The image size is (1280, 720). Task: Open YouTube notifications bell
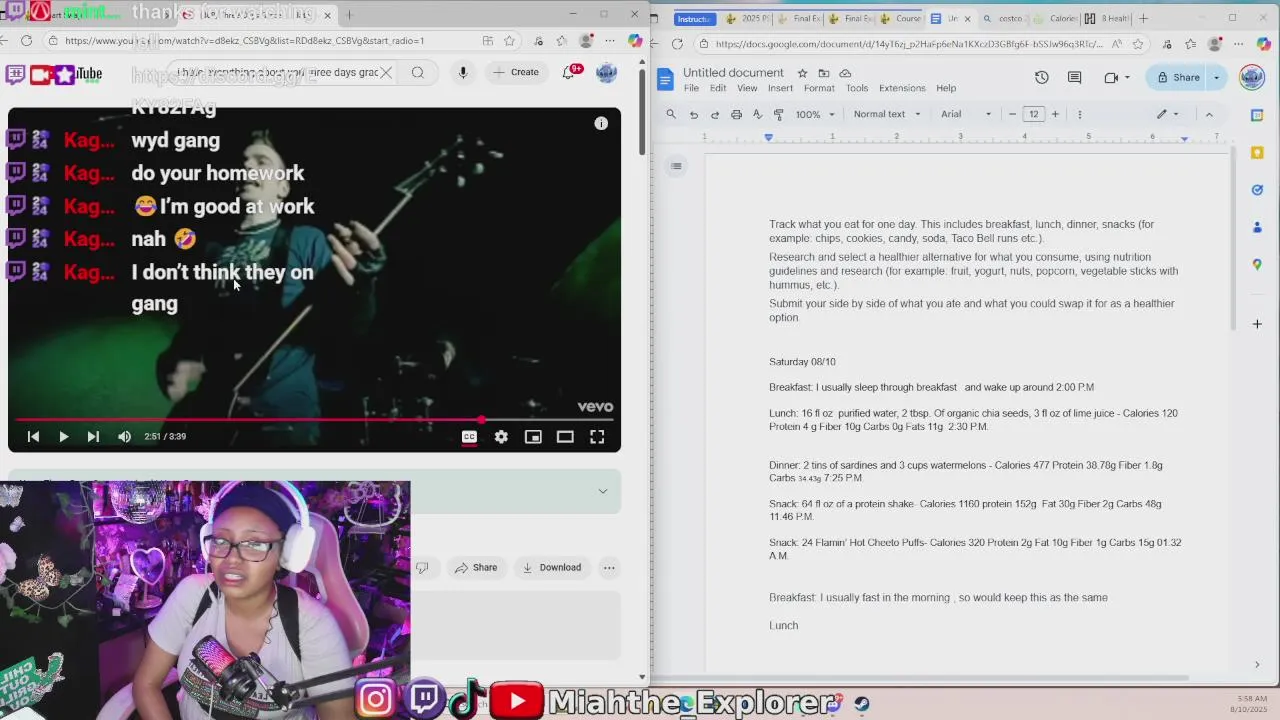(x=570, y=72)
